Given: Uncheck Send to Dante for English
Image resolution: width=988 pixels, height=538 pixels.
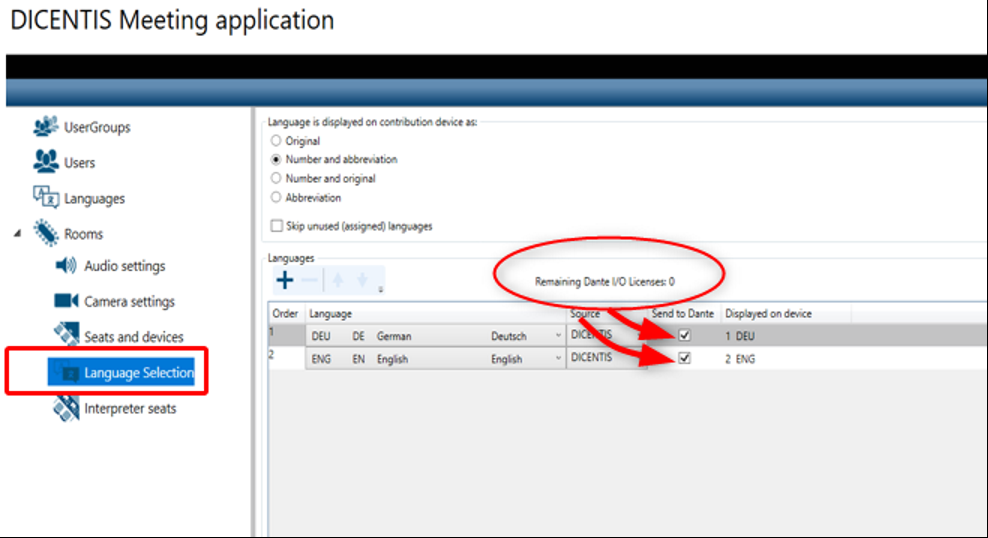Looking at the screenshot, I should click(x=684, y=359).
